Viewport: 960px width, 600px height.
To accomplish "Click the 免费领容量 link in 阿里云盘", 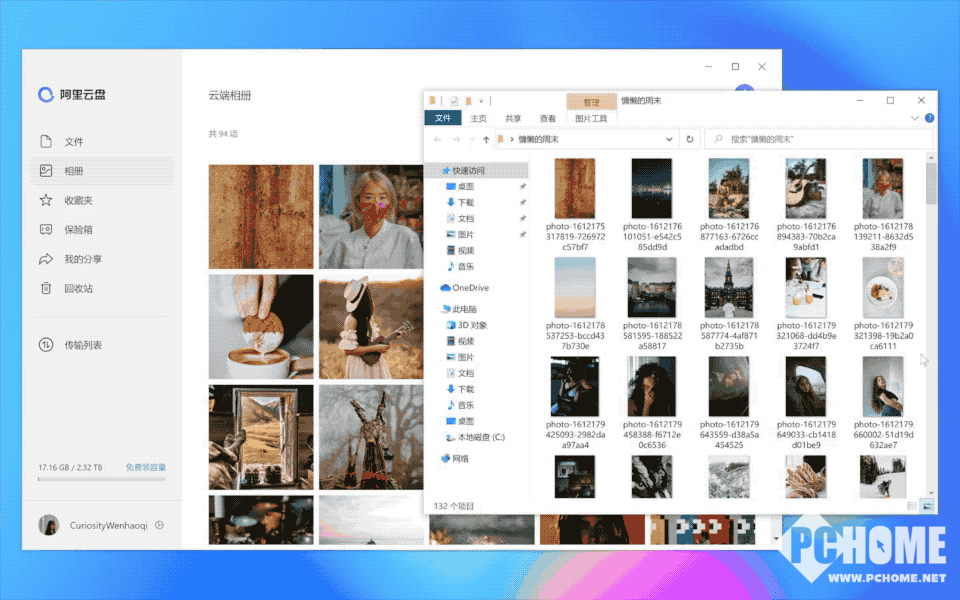I will click(x=146, y=467).
